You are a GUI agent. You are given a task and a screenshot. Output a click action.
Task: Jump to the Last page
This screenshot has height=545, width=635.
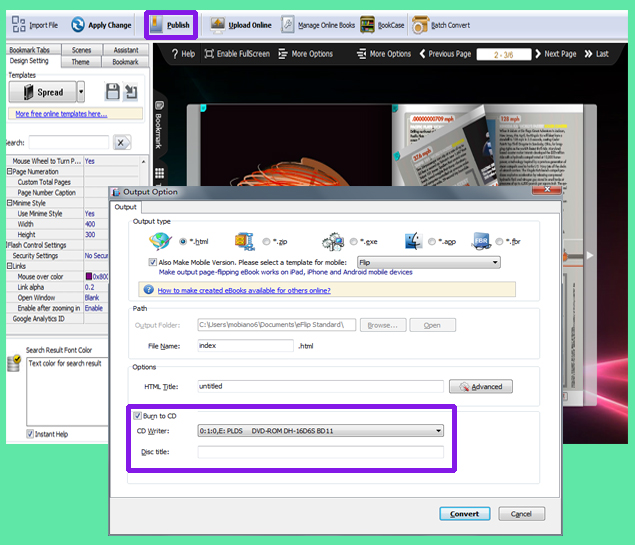[596, 54]
